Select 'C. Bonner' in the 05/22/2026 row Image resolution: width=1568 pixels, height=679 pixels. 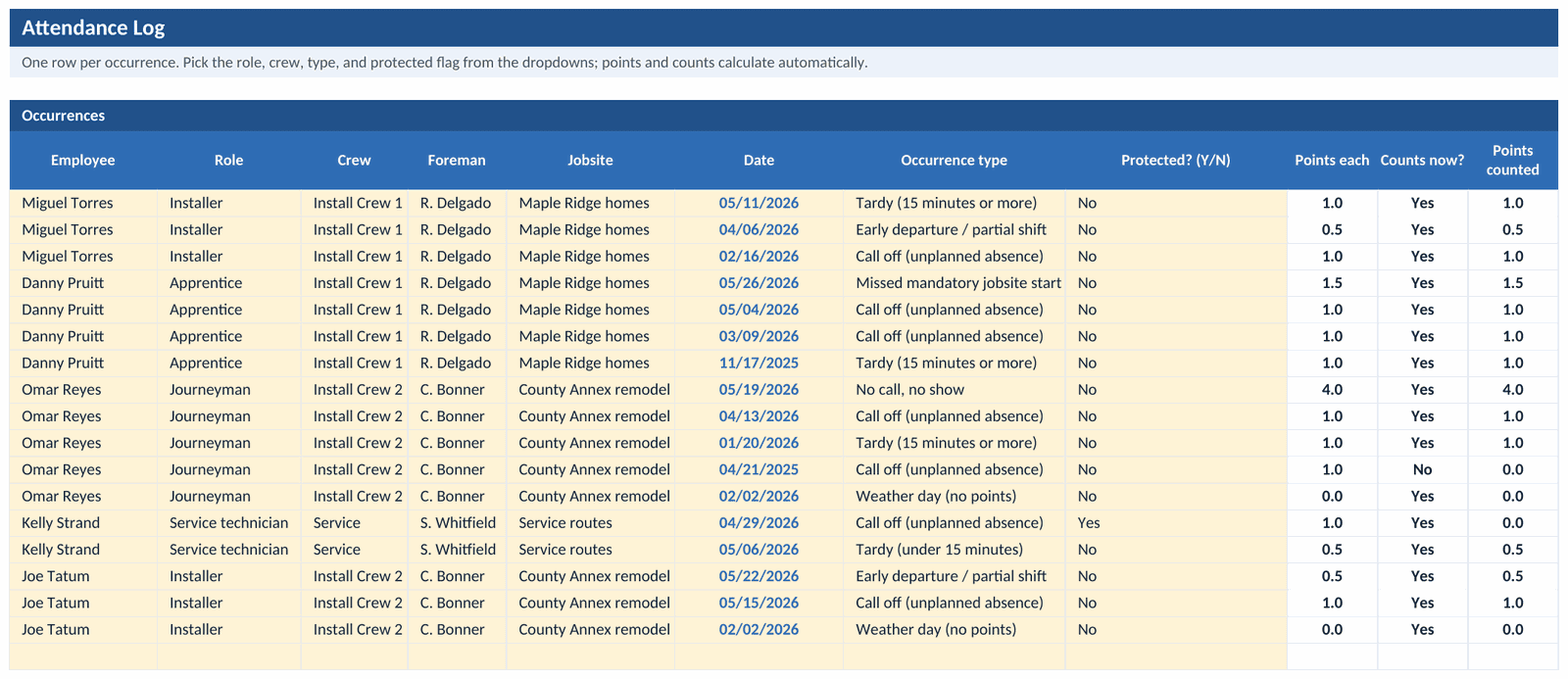coord(457,576)
